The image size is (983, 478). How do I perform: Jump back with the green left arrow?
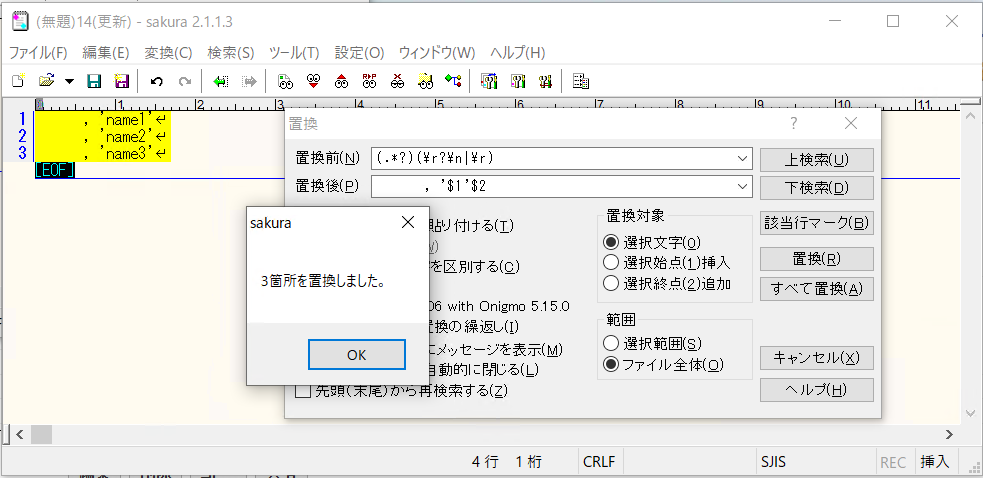click(x=220, y=81)
